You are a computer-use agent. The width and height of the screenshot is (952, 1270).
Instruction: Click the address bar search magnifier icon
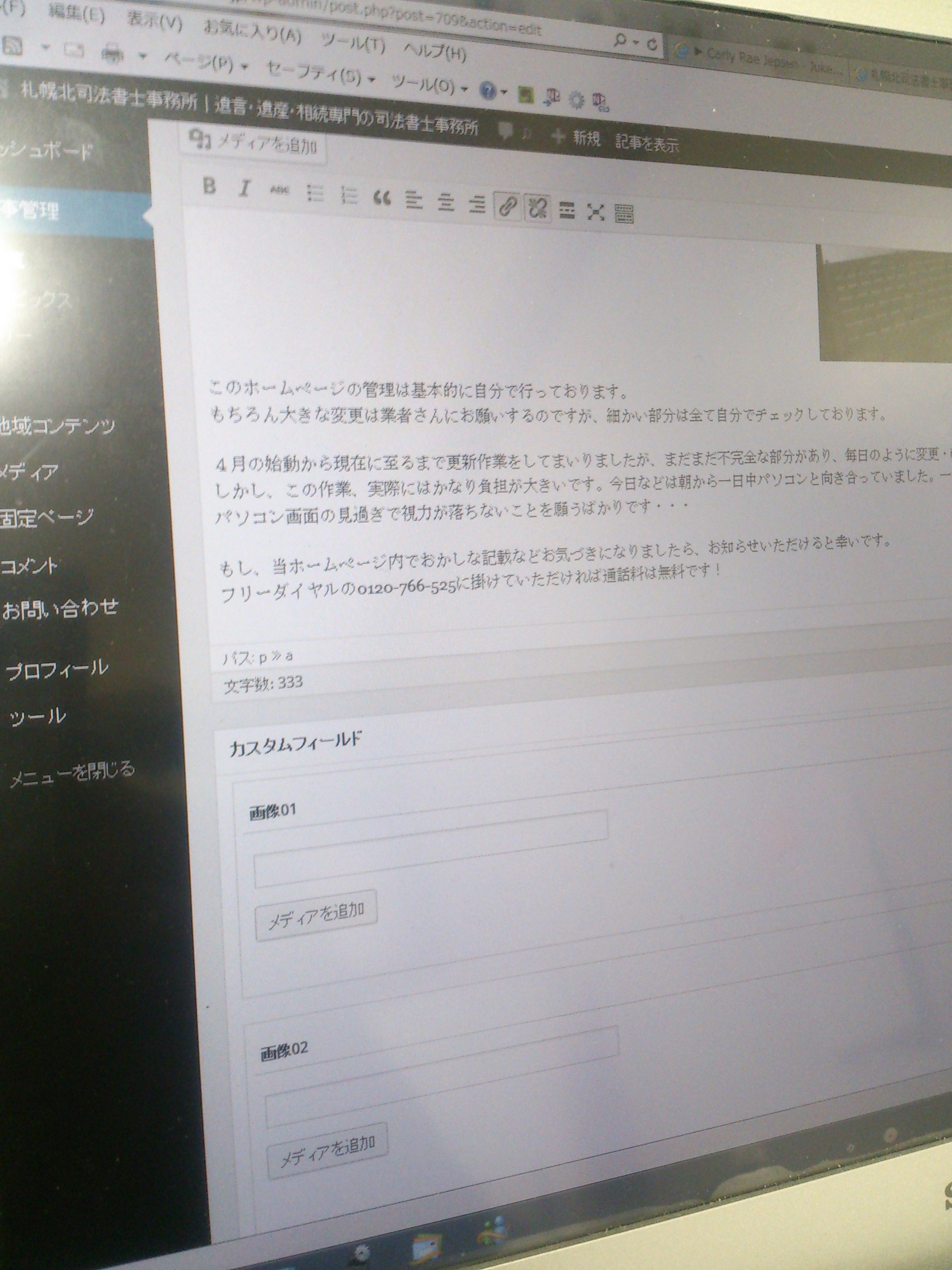620,41
